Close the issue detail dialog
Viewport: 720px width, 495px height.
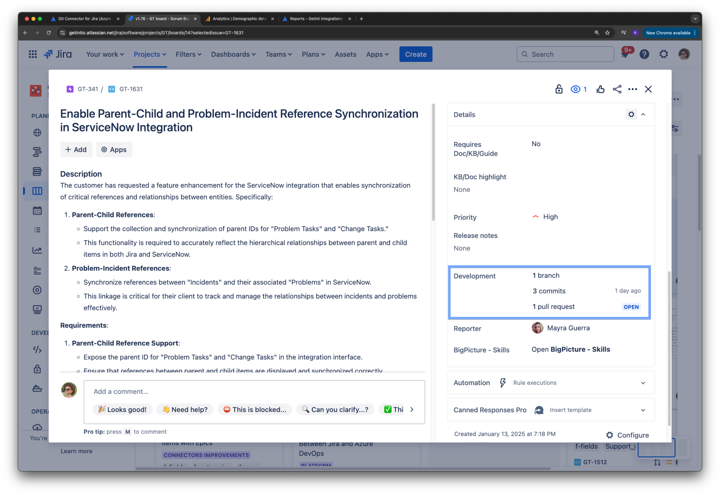[x=648, y=89]
